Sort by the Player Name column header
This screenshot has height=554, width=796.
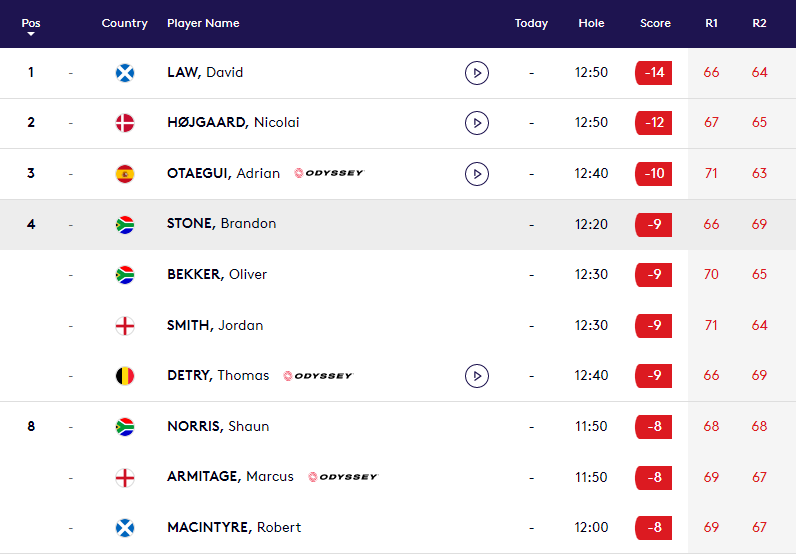[x=203, y=23]
